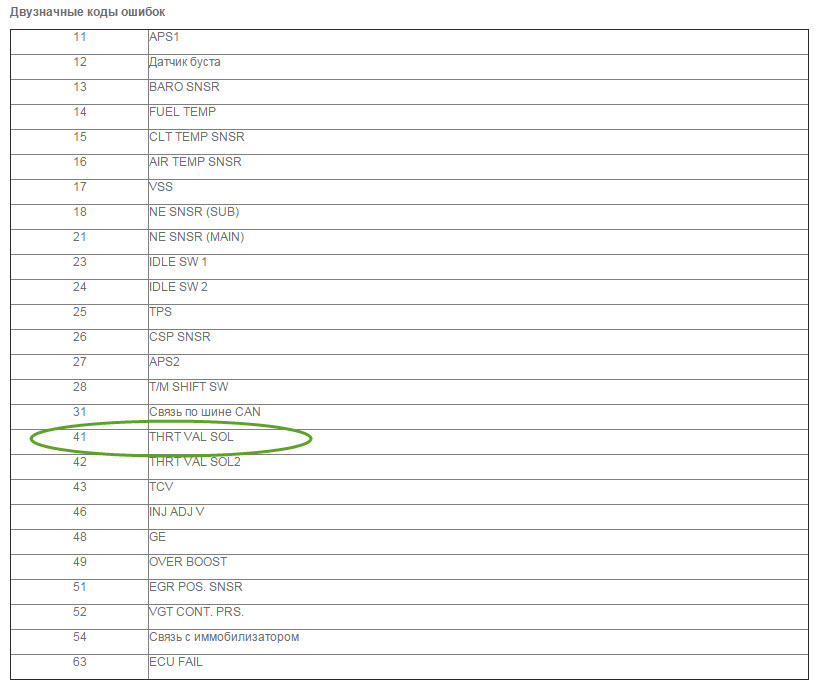Select the ECU FAIL entry
Viewport: 820px width, 689px height.
(x=176, y=662)
